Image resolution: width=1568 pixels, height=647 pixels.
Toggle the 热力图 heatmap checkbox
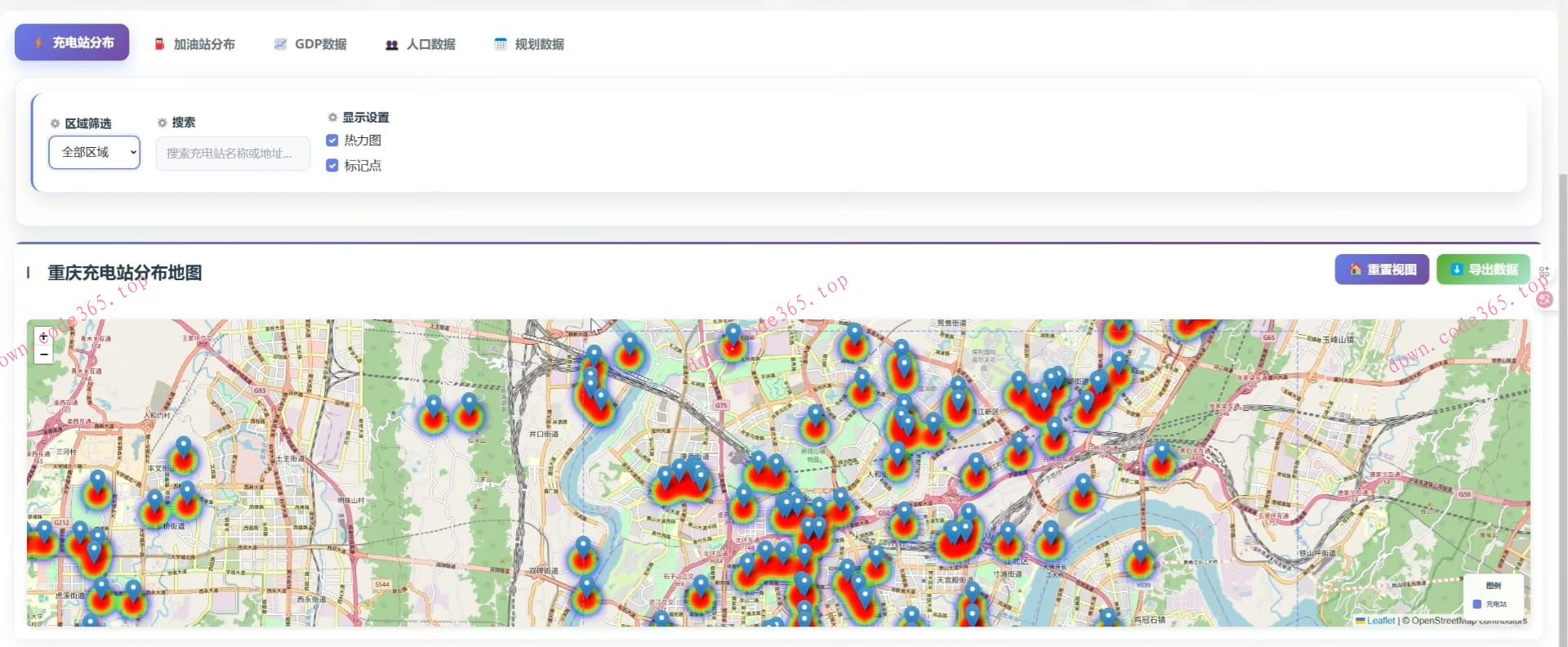(x=332, y=141)
